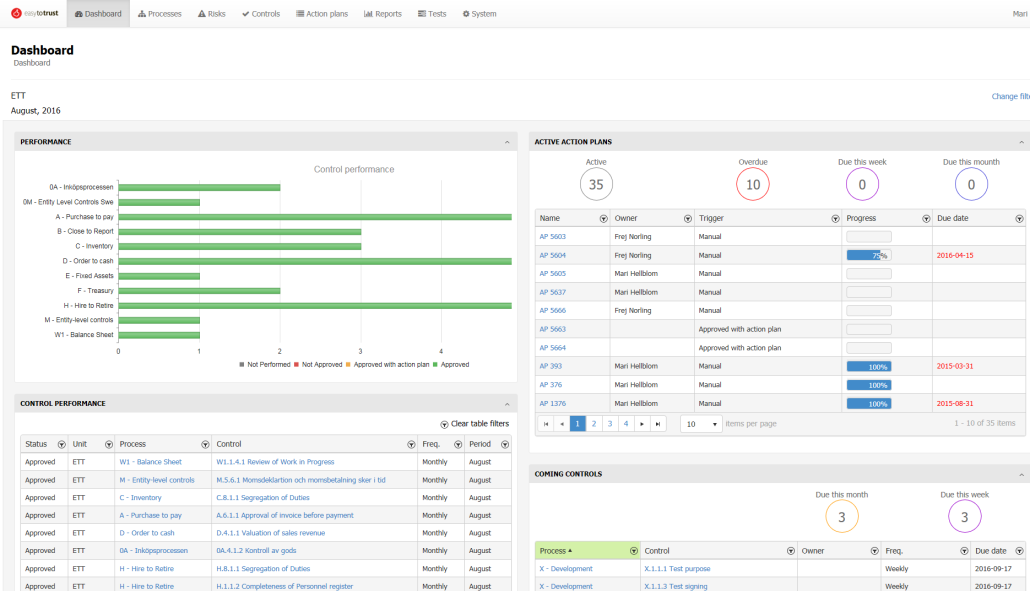Clear table filters in Control Performance
This screenshot has width=1030, height=591.
[474, 424]
